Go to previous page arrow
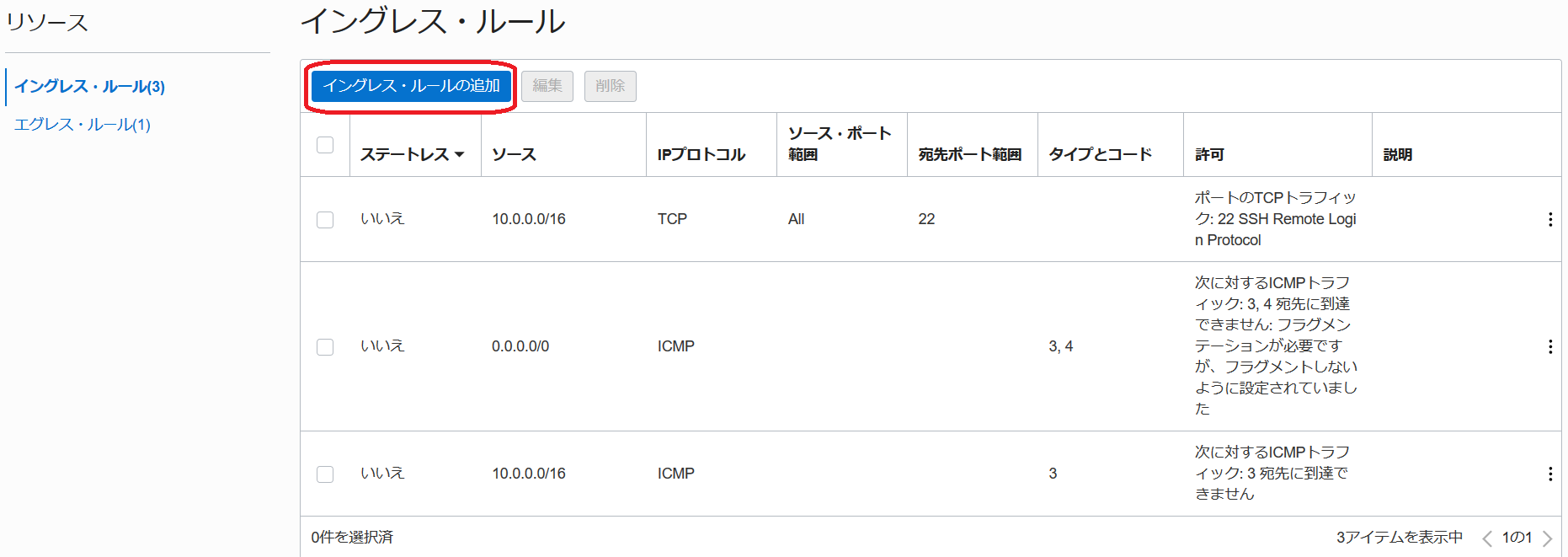 [1486, 538]
